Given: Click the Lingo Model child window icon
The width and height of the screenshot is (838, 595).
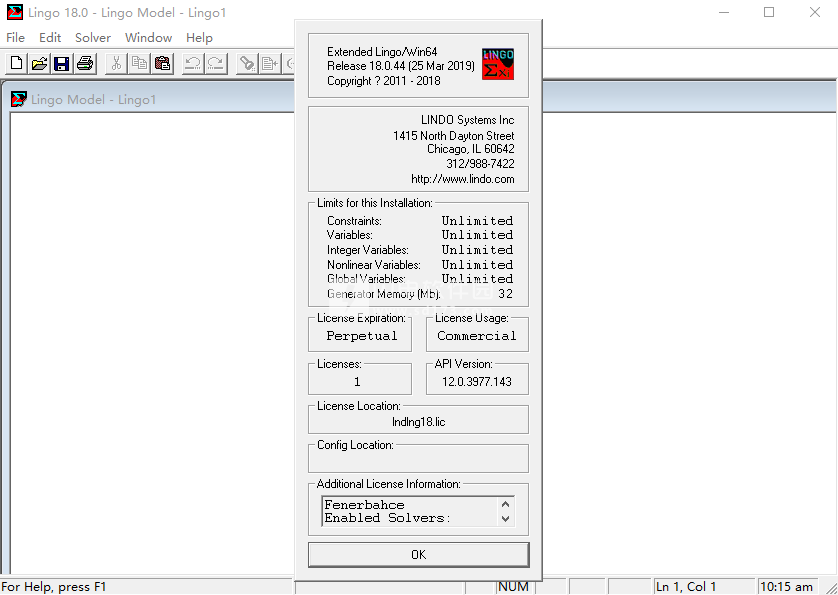Looking at the screenshot, I should tap(19, 99).
